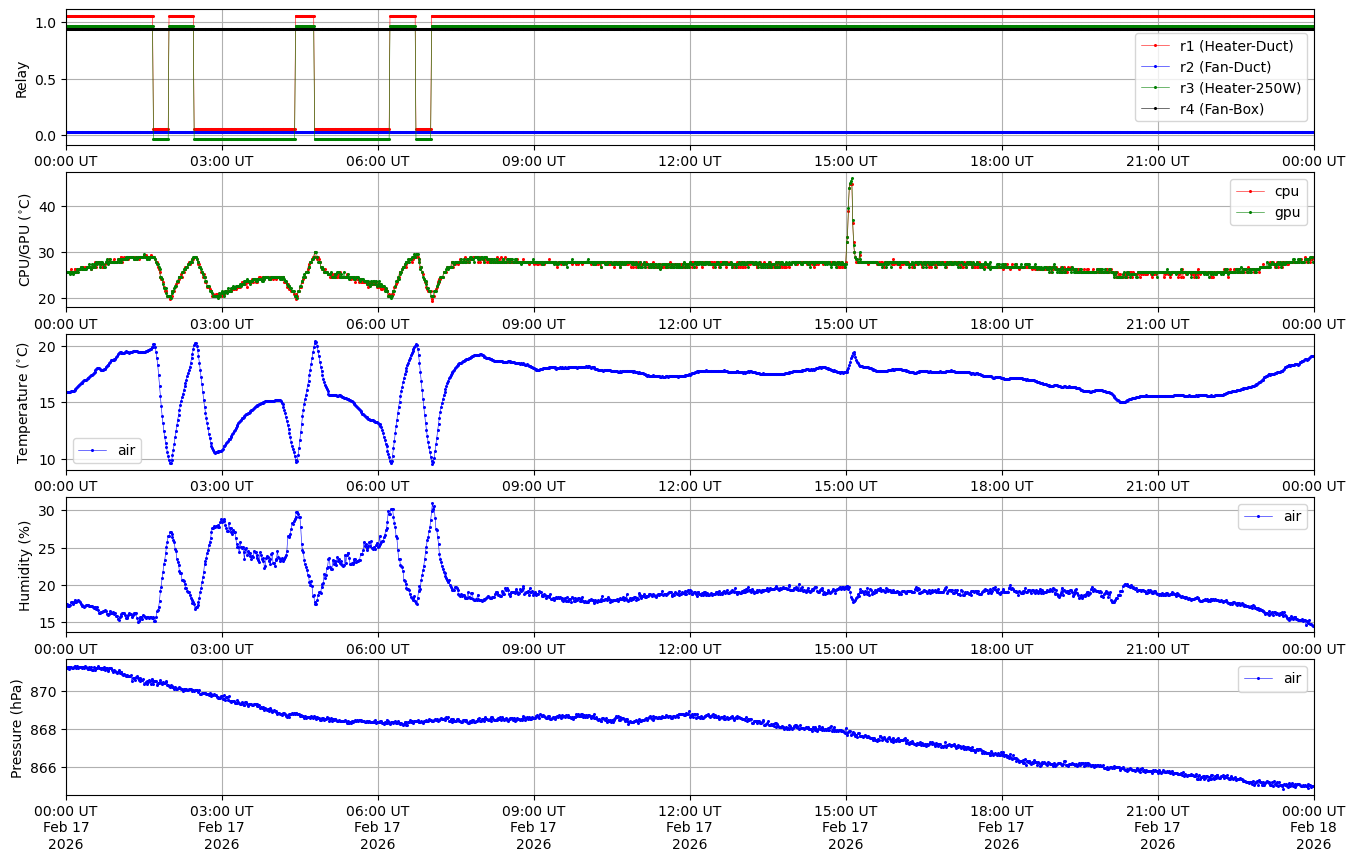Screen dimensions: 1355x861
Task: Click the 12:00 UT tick under Pressure plot
Action: [689, 810]
